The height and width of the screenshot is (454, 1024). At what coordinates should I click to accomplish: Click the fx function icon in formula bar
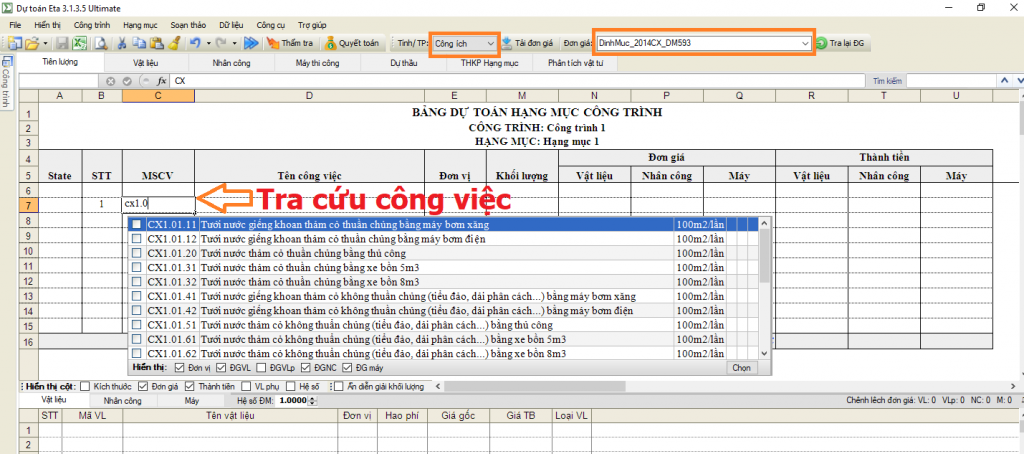(x=161, y=81)
